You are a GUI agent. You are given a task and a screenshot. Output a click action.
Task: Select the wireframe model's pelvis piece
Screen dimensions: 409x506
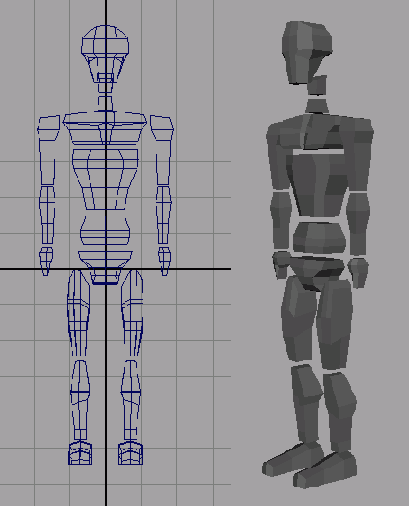click(x=105, y=268)
